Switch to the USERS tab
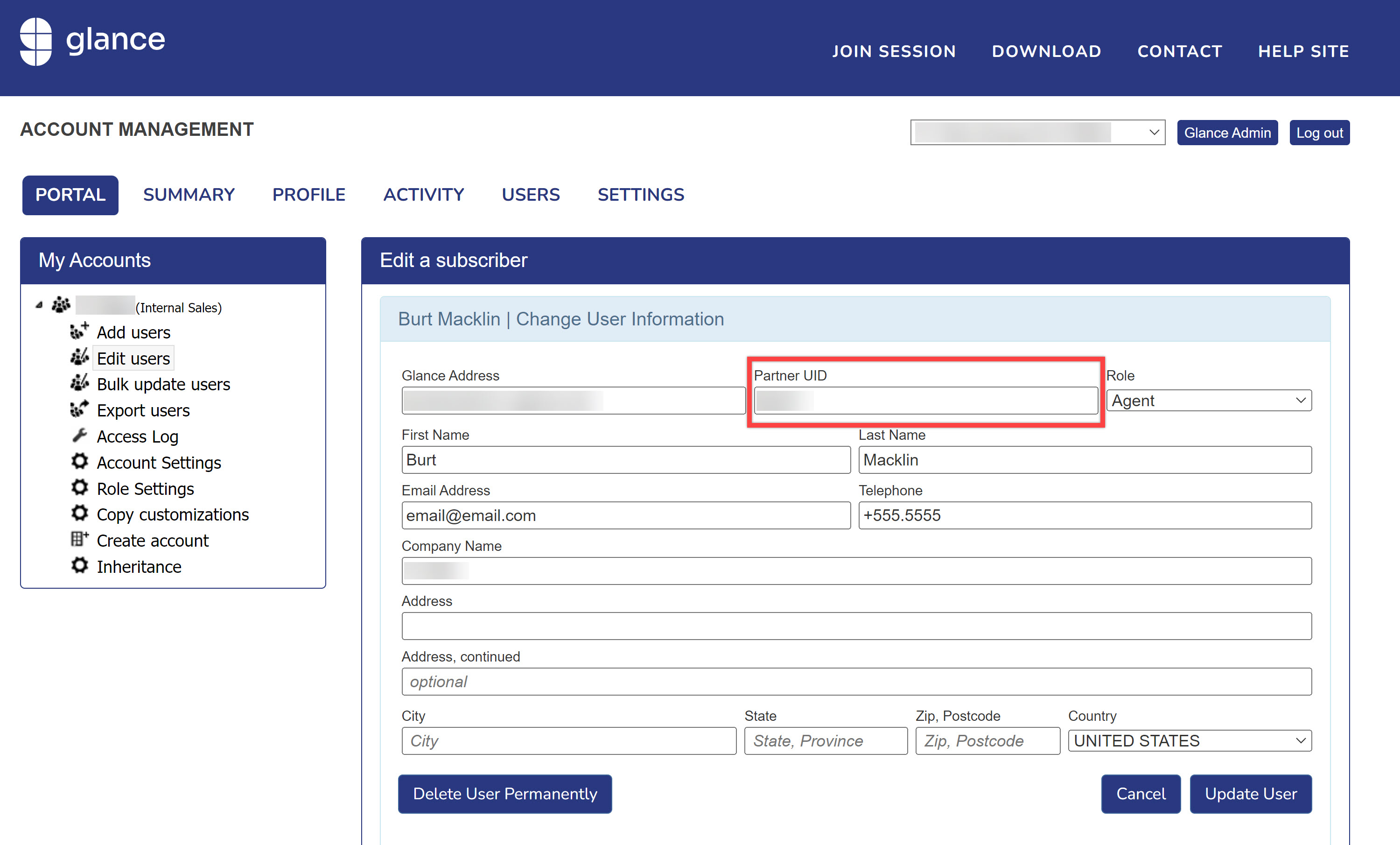Image resolution: width=1400 pixels, height=845 pixels. tap(530, 195)
